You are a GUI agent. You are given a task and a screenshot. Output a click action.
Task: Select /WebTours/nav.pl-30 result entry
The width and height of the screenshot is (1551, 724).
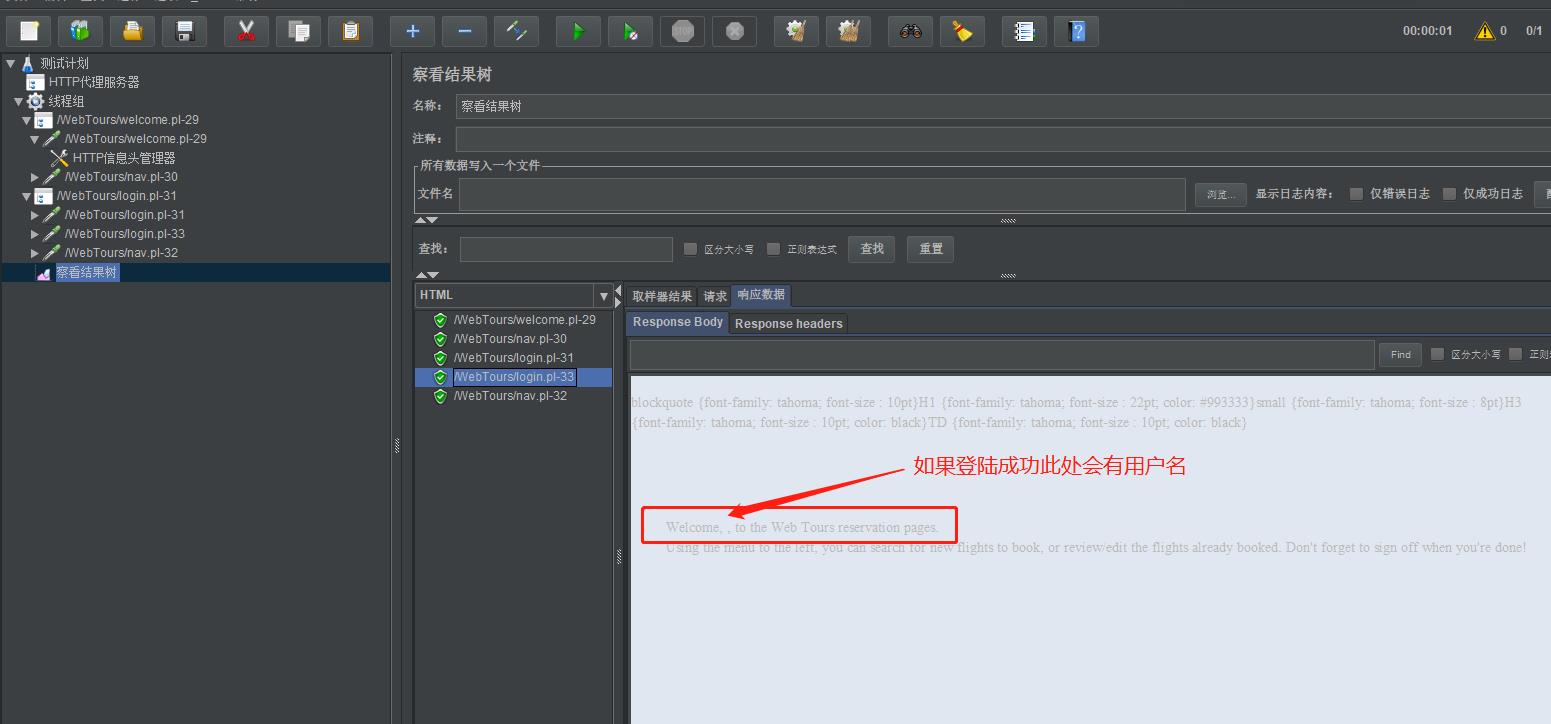click(510, 339)
